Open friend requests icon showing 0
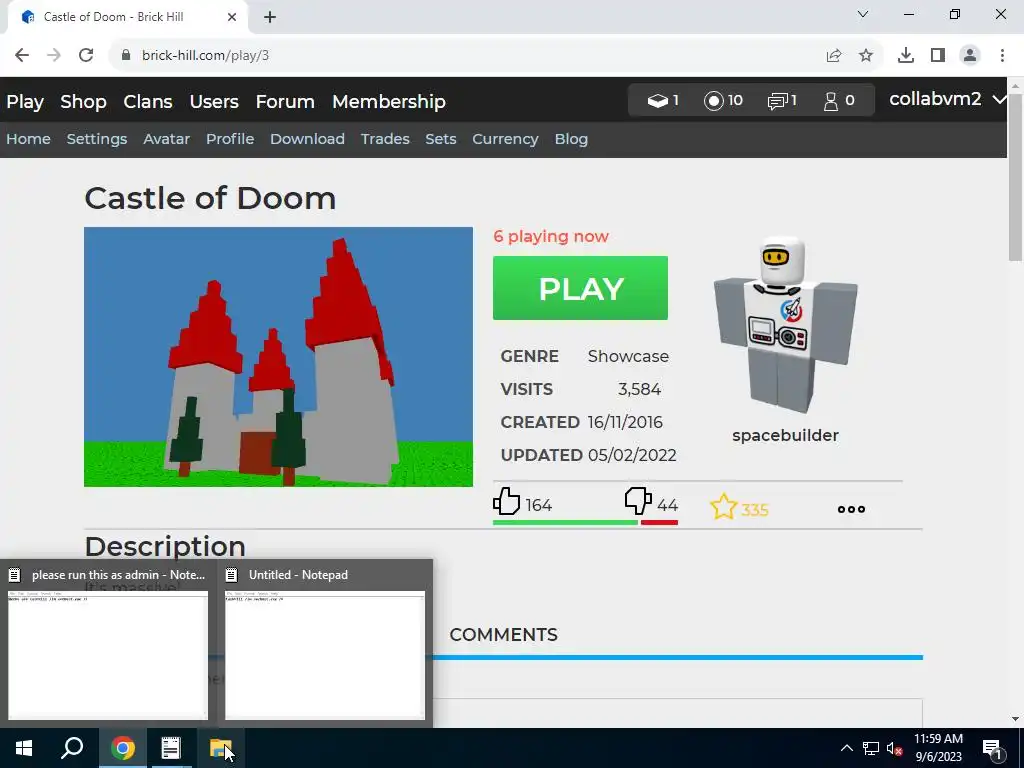 831,101
